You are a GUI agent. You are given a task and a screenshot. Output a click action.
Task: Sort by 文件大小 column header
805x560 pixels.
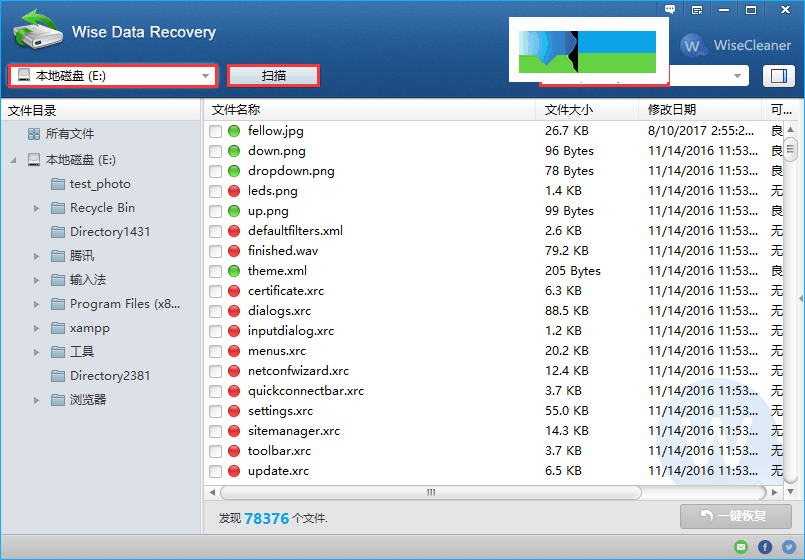coord(587,109)
